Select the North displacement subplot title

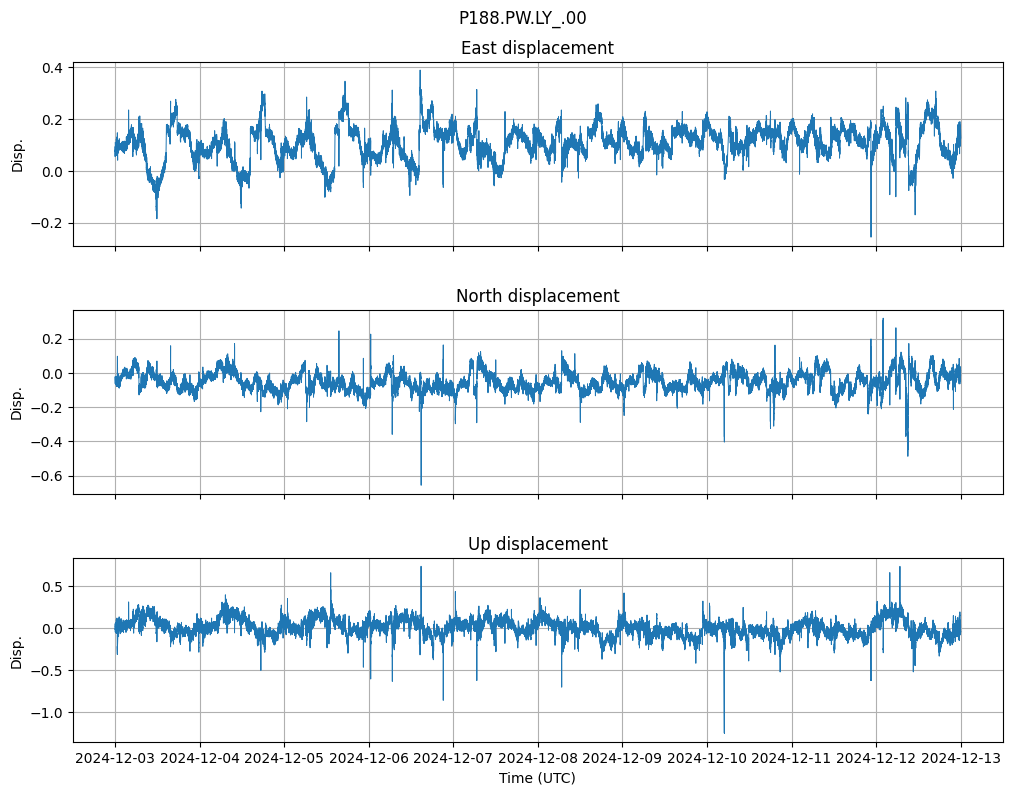pos(537,296)
